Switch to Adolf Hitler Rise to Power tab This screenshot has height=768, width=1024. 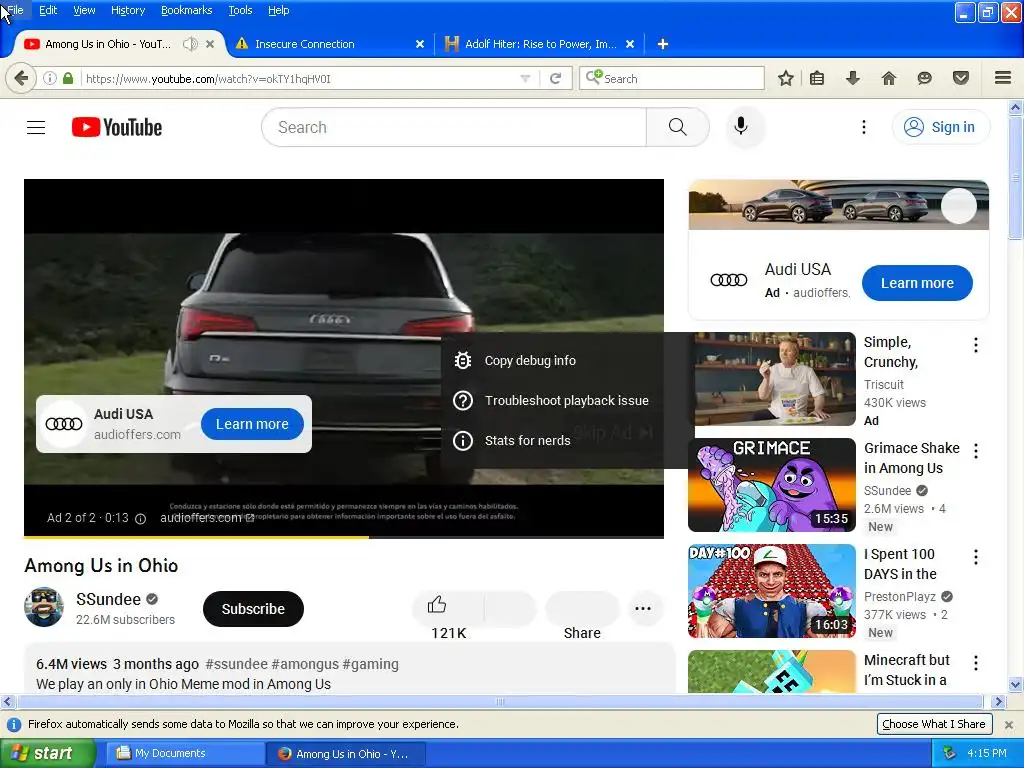pyautogui.click(x=539, y=44)
